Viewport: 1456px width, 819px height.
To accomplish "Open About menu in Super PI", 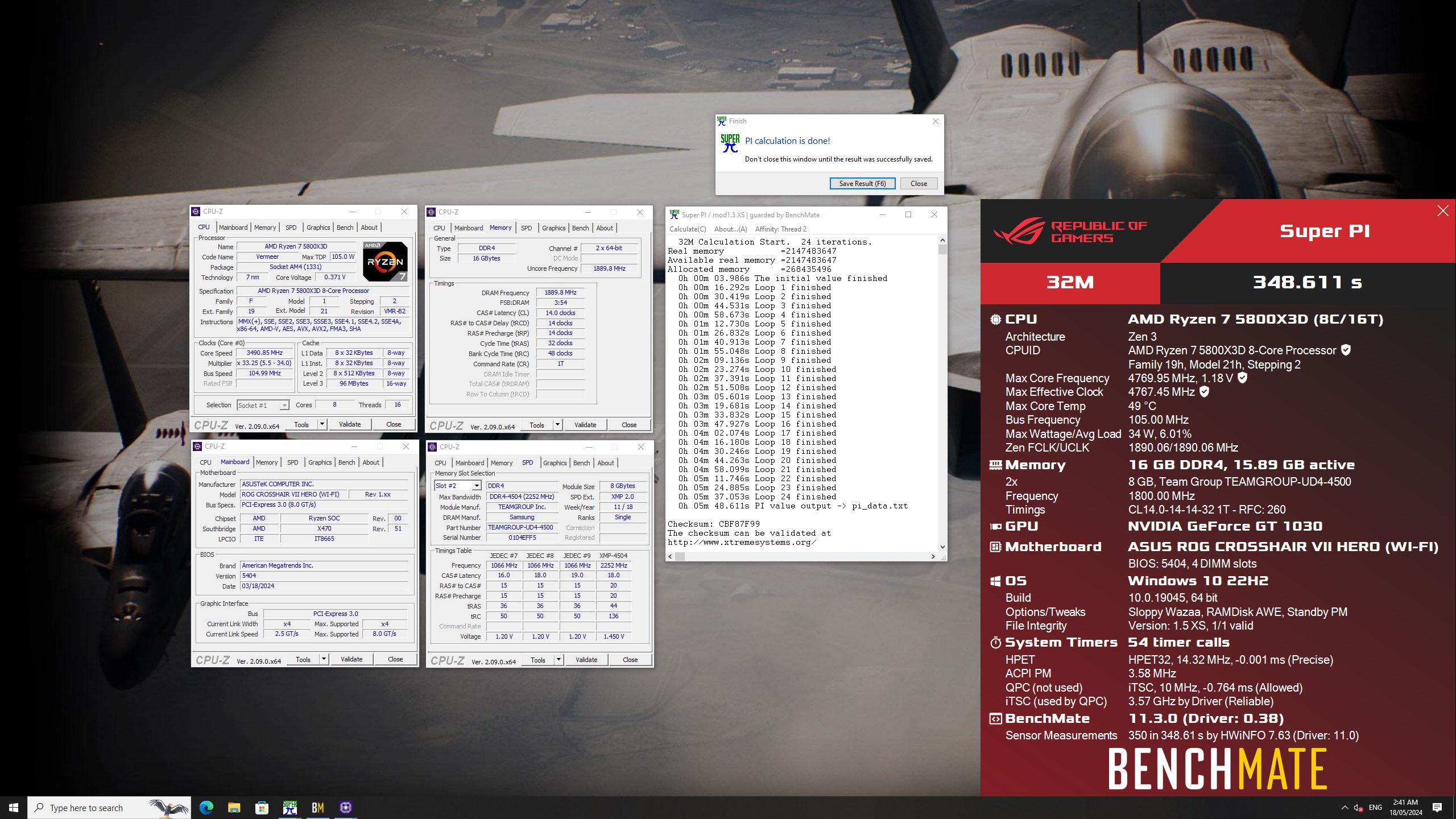I will click(730, 229).
